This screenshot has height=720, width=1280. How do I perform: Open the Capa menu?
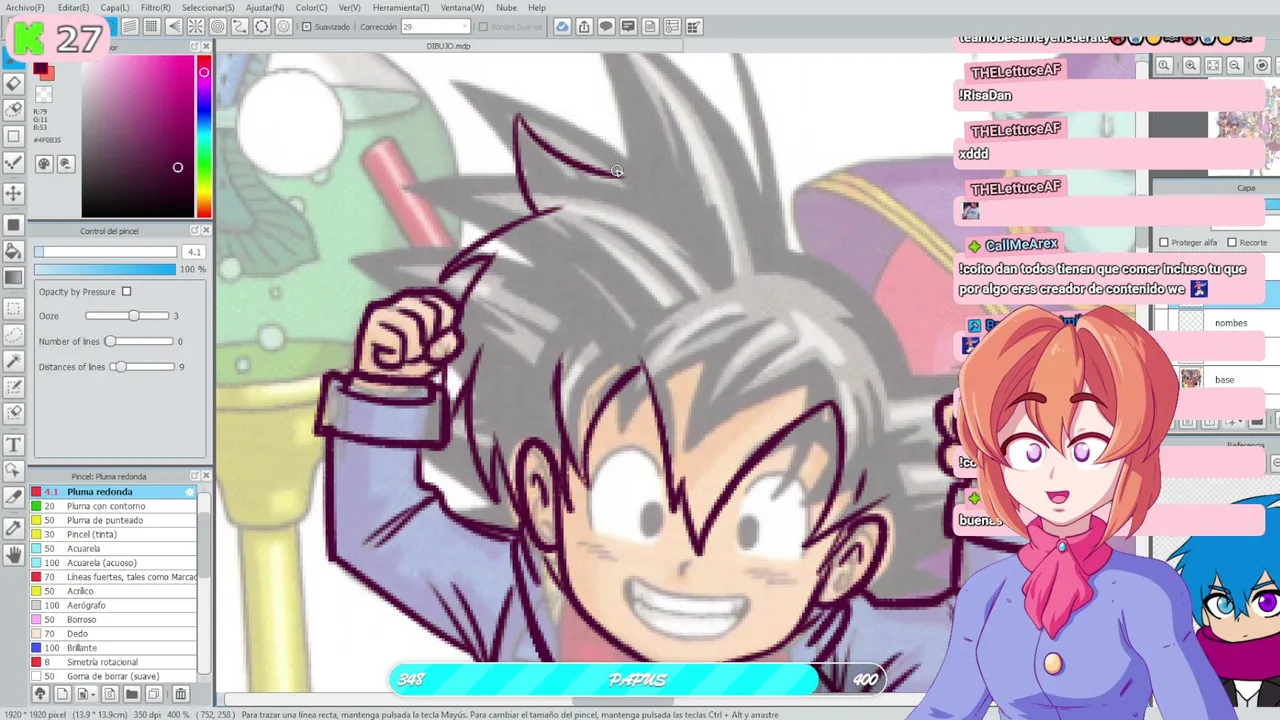pos(114,7)
